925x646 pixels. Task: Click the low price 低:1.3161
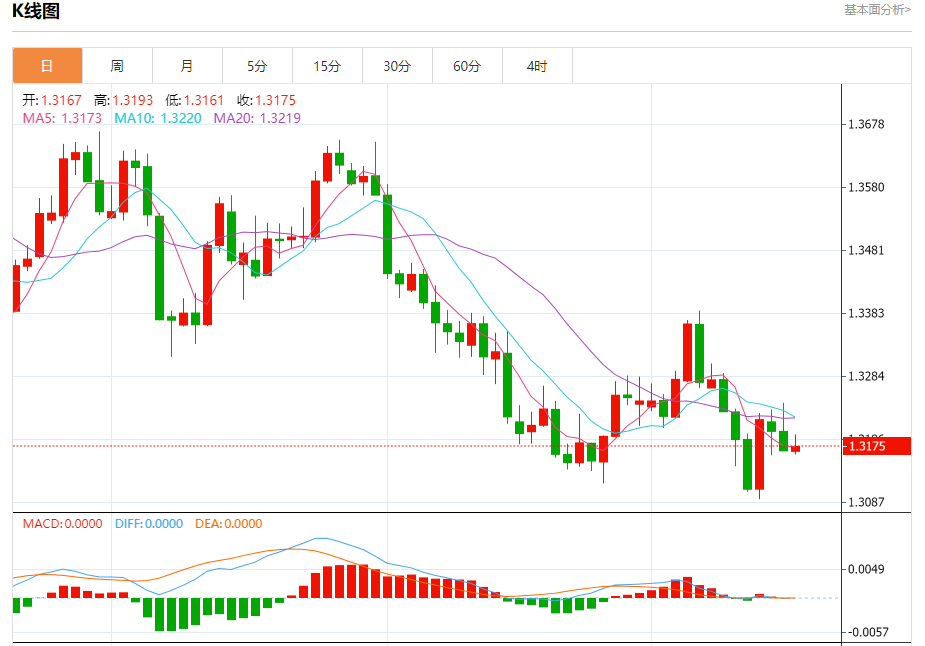click(195, 100)
